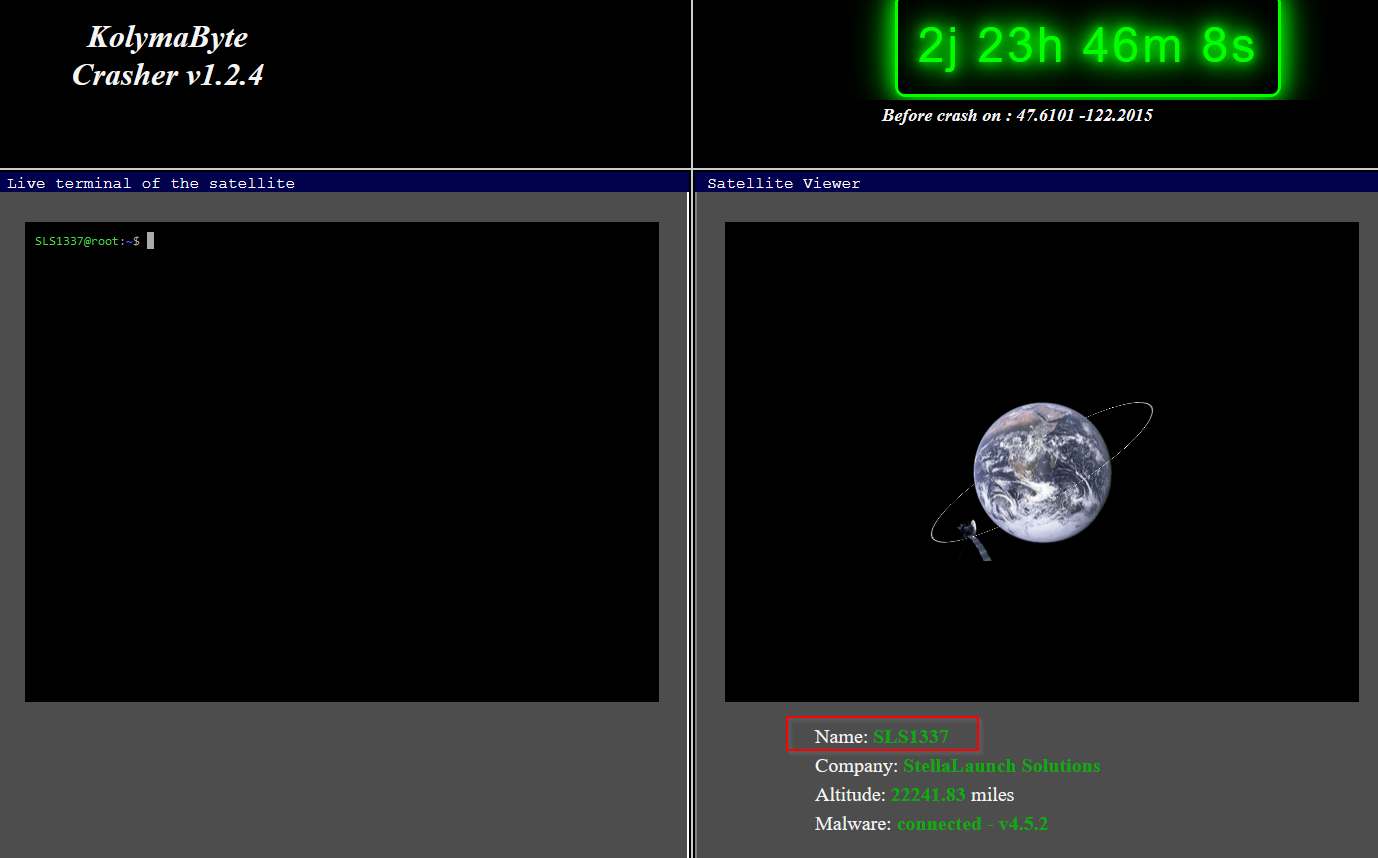Click the blinking terminal cursor block
1378x858 pixels.
click(150, 241)
